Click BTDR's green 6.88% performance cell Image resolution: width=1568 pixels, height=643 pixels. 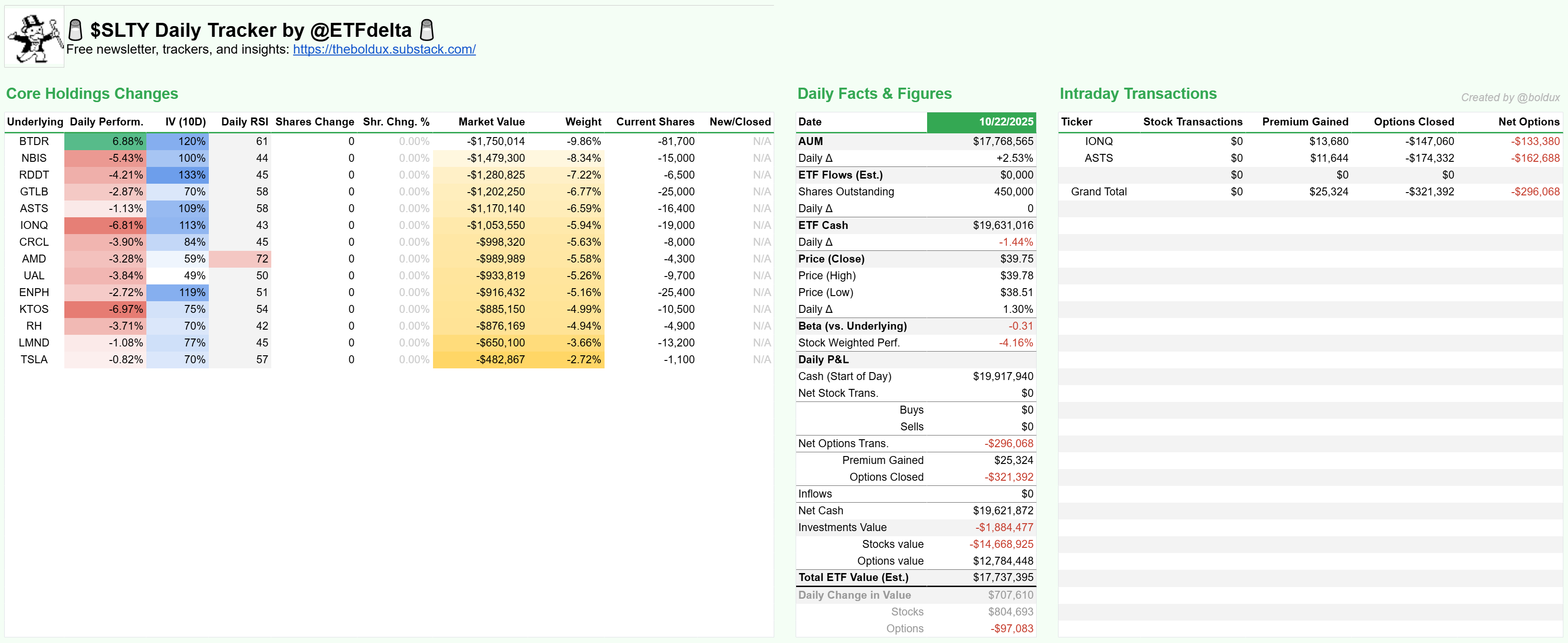click(x=106, y=141)
